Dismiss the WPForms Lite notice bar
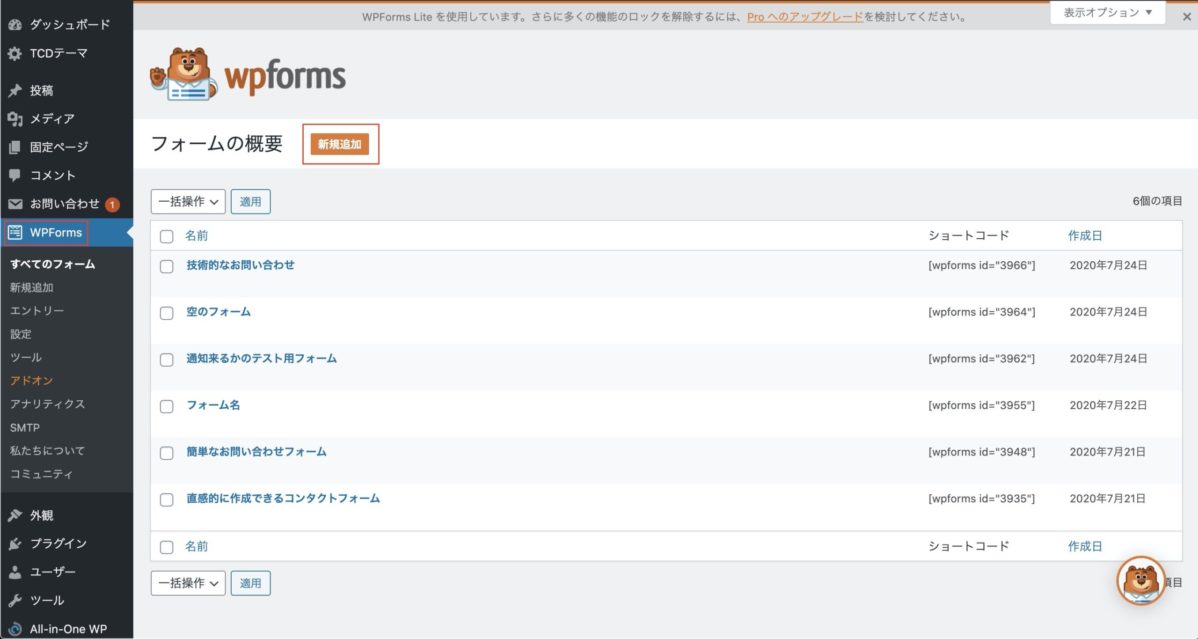 click(x=1187, y=16)
